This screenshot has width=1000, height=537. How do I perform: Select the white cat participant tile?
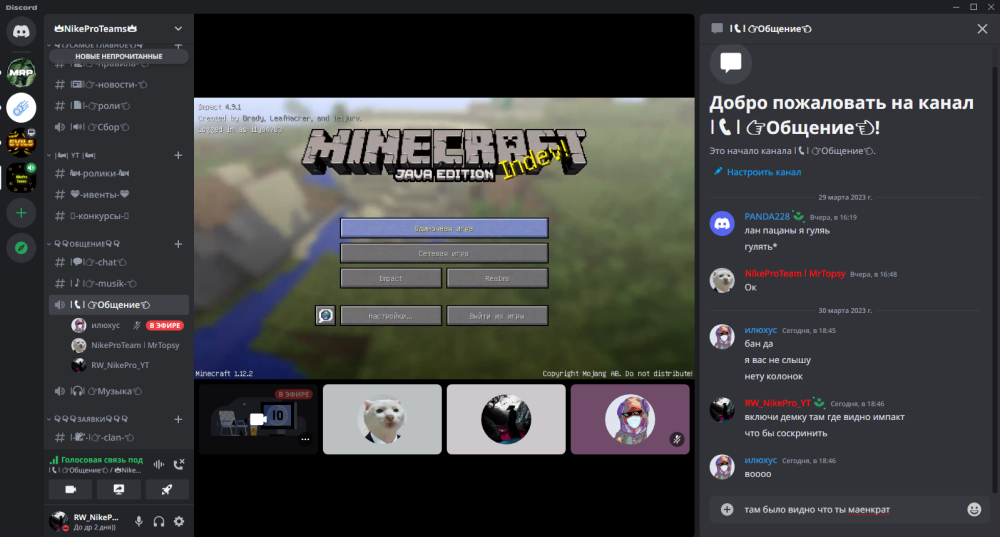click(382, 419)
